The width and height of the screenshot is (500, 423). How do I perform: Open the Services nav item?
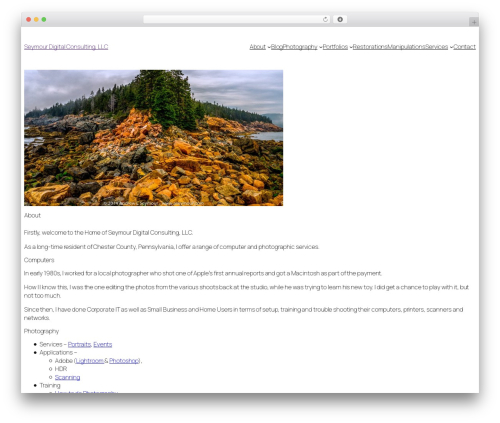coord(436,47)
